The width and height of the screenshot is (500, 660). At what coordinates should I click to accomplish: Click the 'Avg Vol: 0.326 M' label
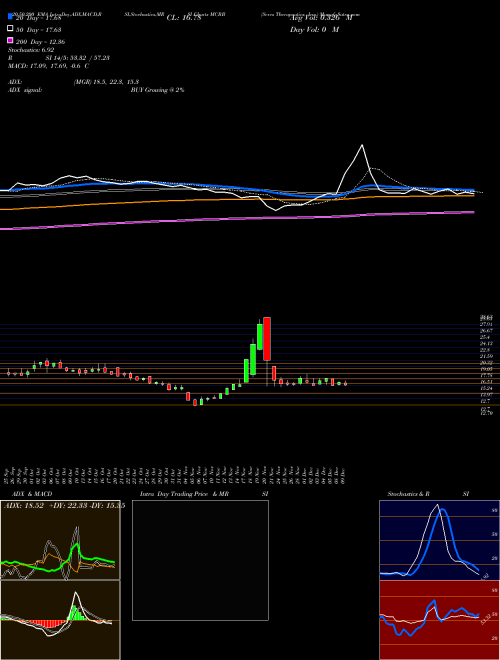pos(321,18)
